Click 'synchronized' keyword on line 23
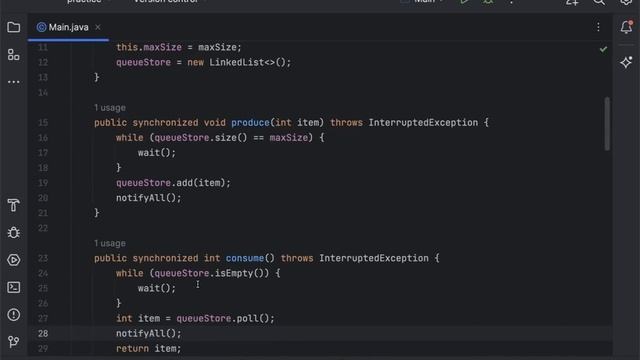Viewport: 640px width, 360px height. [x=165, y=258]
